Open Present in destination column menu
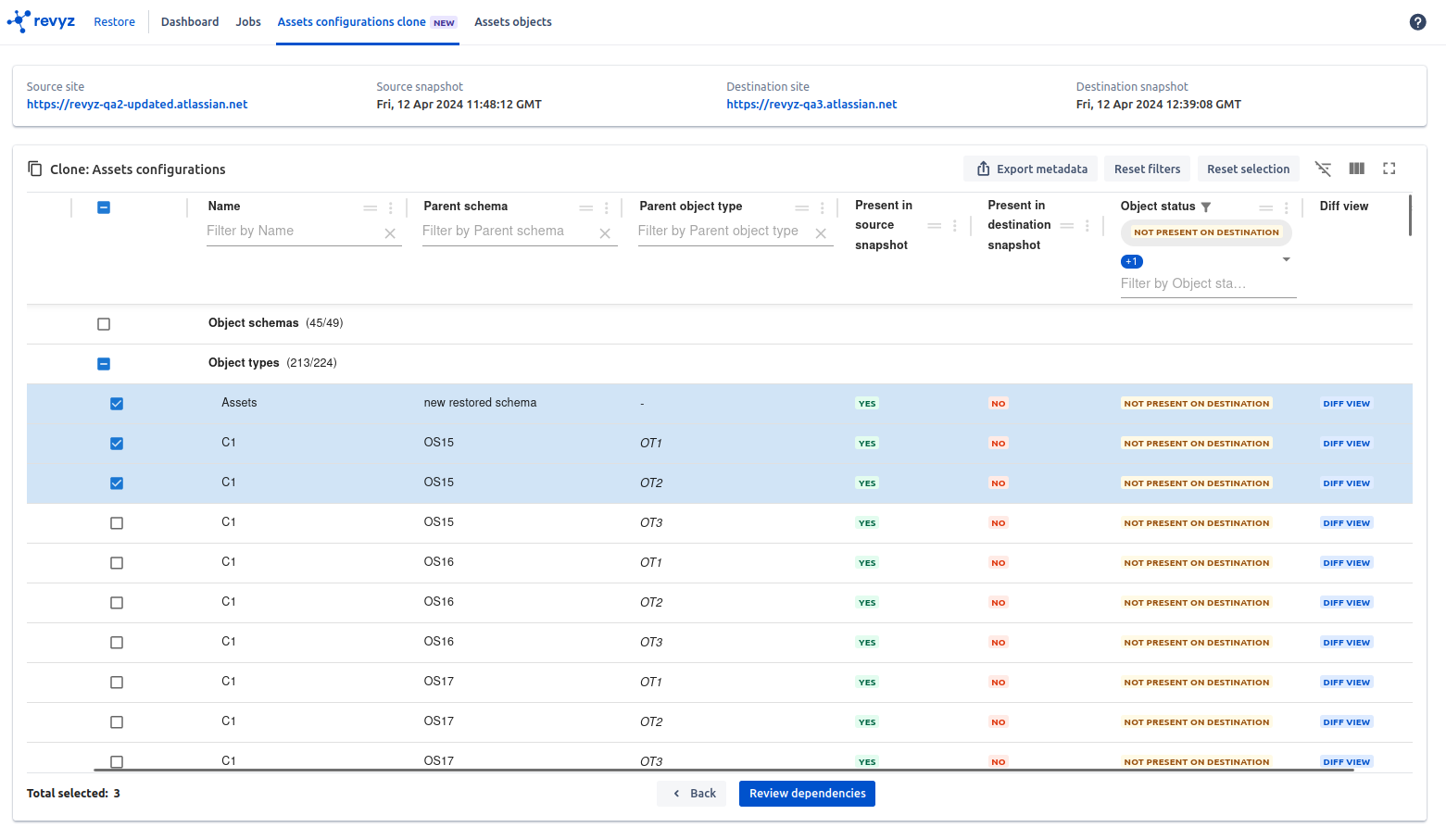Image resolution: width=1446 pixels, height=840 pixels. (x=1088, y=225)
